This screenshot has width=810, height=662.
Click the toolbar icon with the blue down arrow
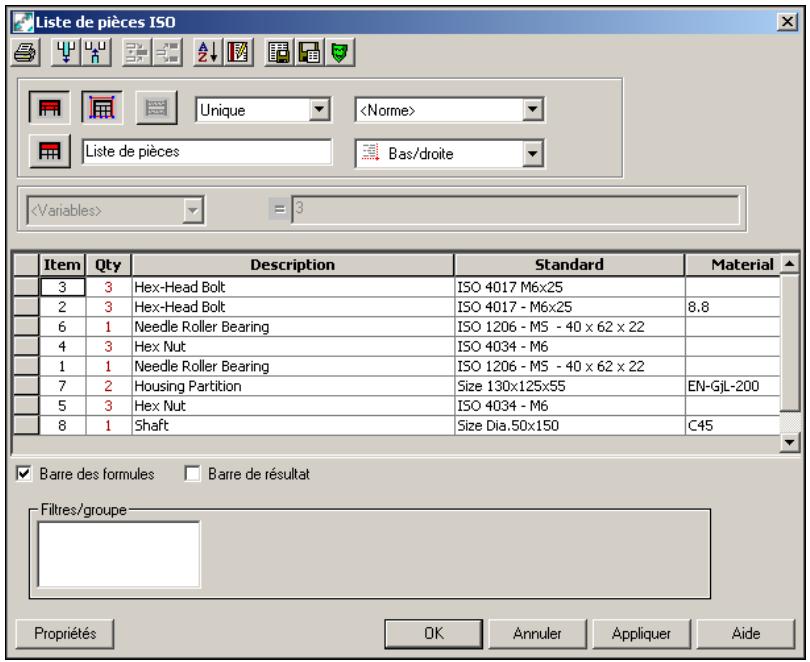point(66,52)
